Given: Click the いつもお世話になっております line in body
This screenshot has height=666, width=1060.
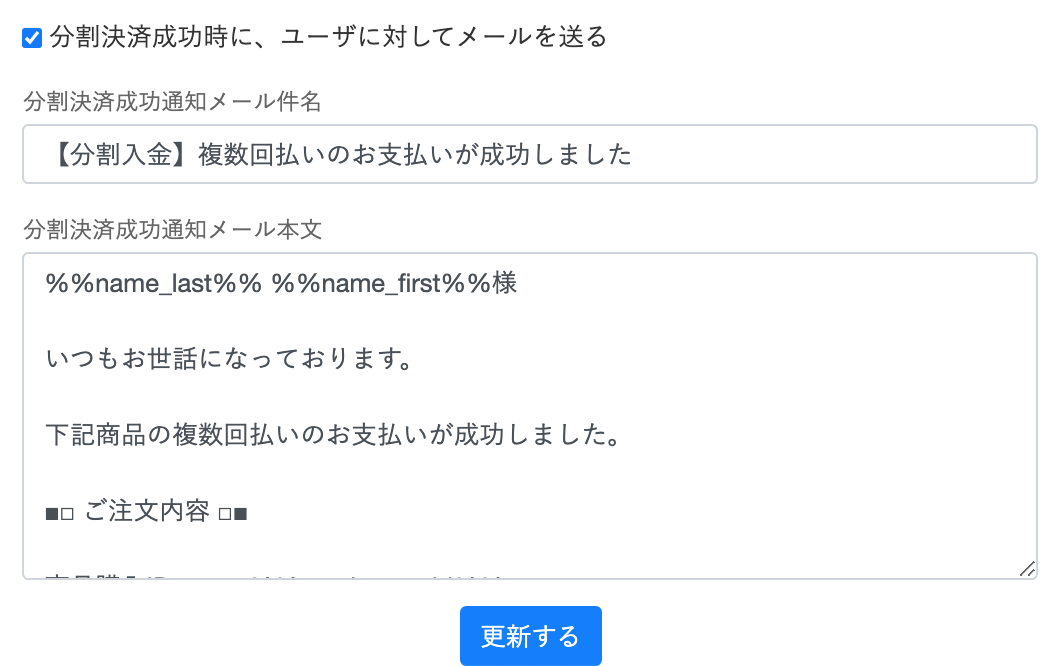Looking at the screenshot, I should pyautogui.click(x=229, y=360).
